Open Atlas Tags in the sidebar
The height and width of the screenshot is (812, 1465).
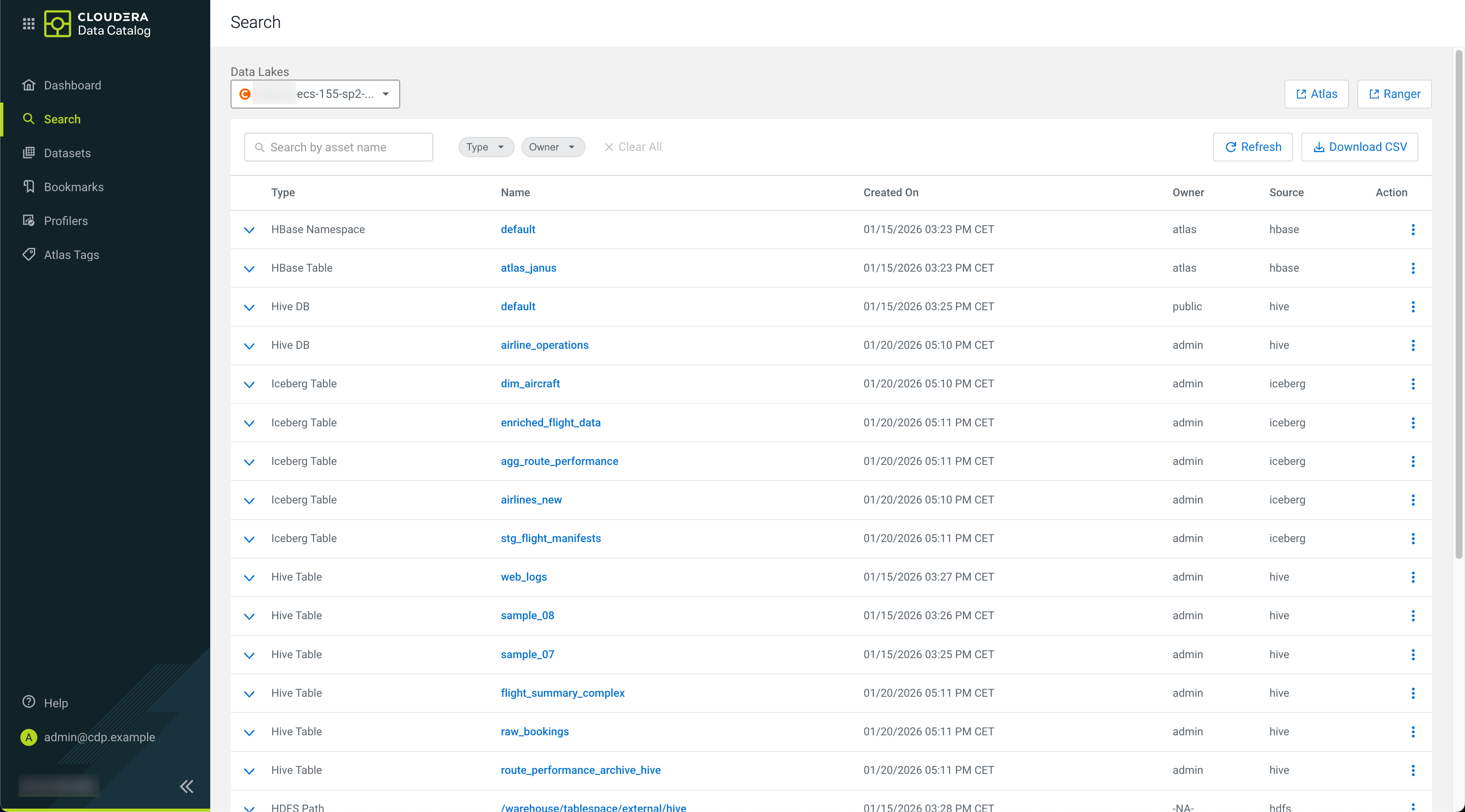click(x=72, y=255)
